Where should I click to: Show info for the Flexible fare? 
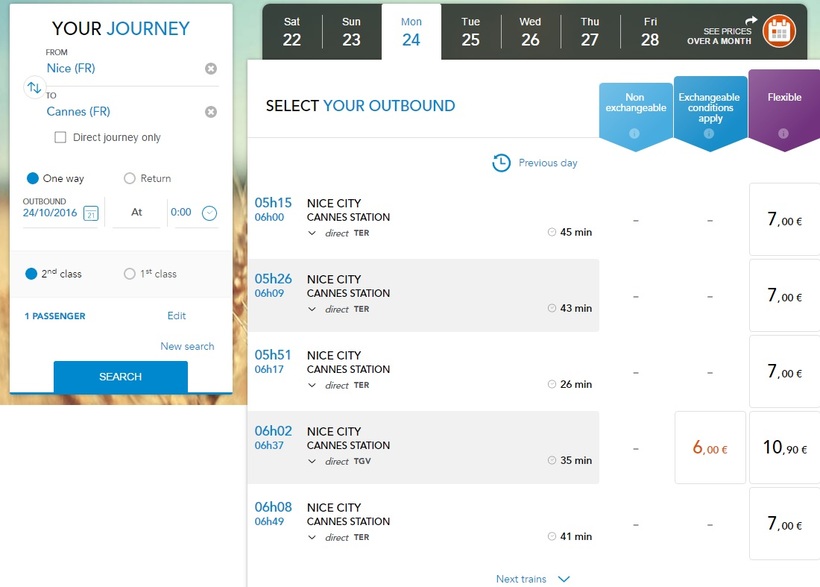point(783,134)
